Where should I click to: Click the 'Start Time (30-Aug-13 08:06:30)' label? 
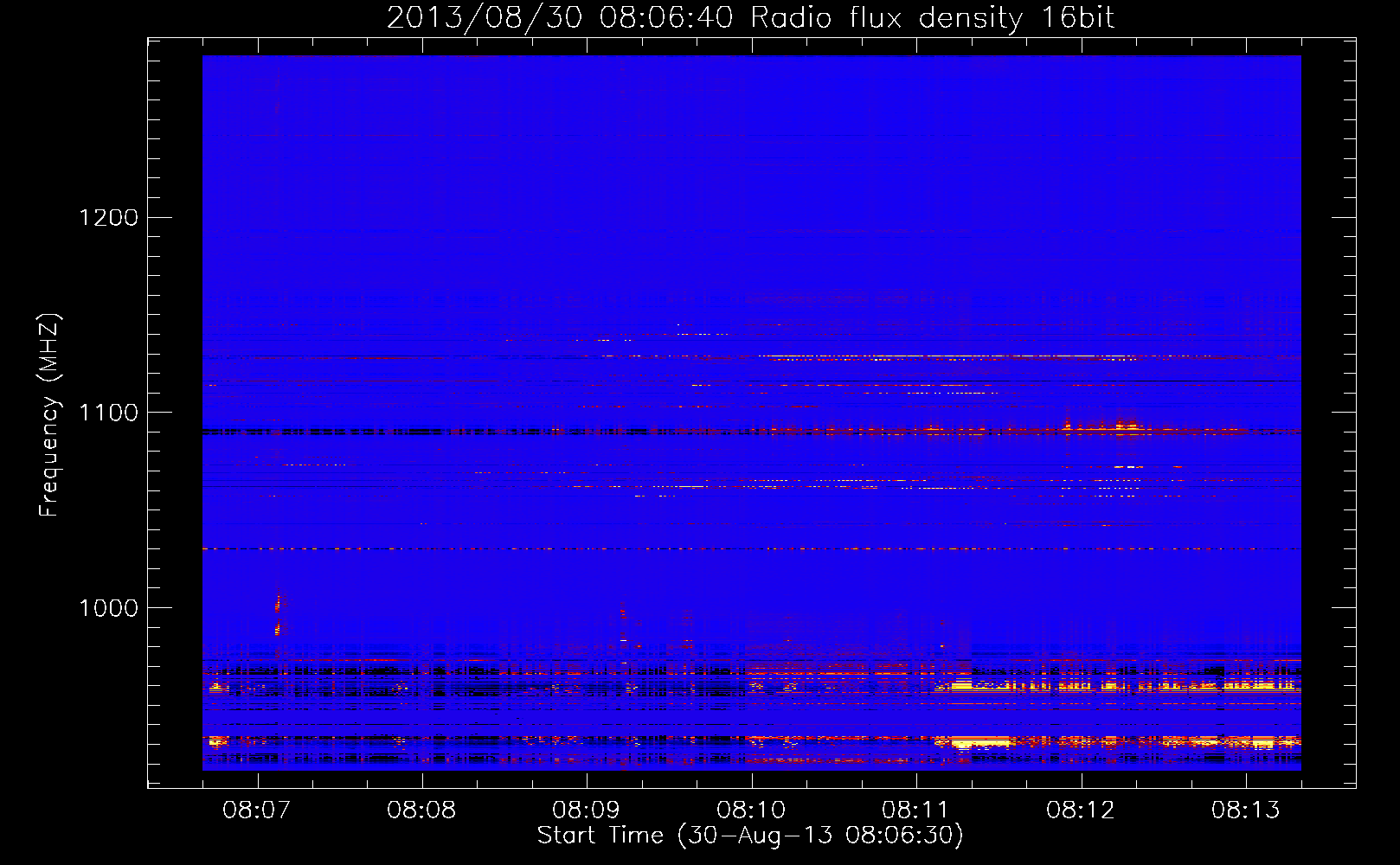pyautogui.click(x=750, y=836)
